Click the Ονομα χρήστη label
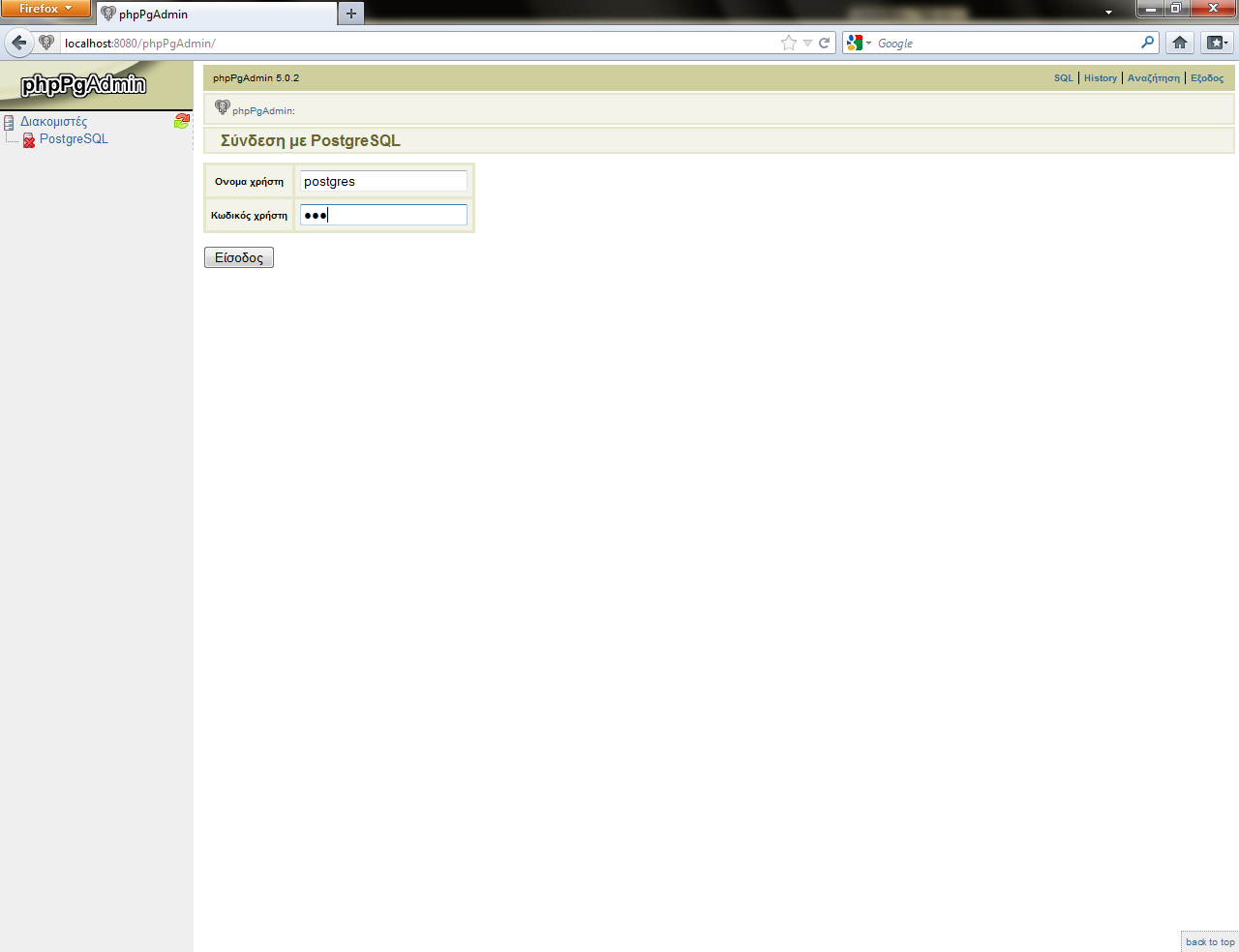1239x952 pixels. 250,182
